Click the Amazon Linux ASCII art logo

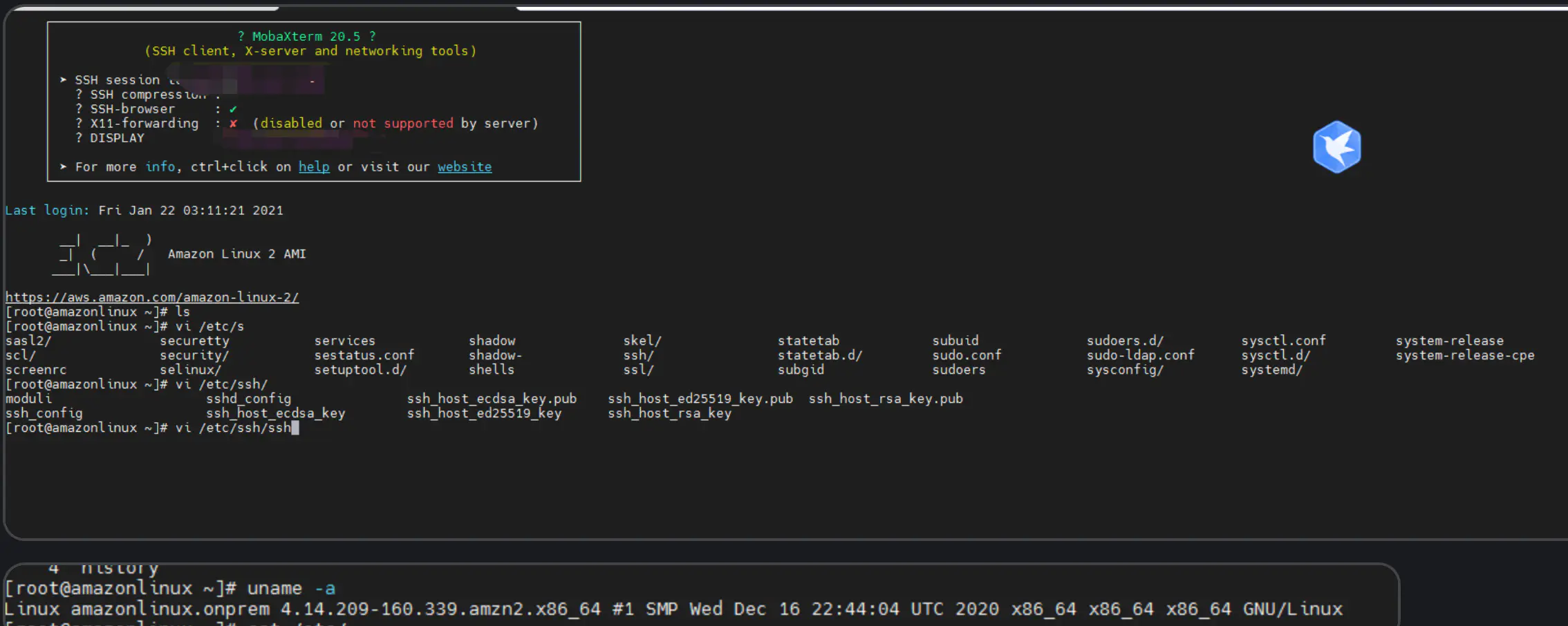point(104,255)
